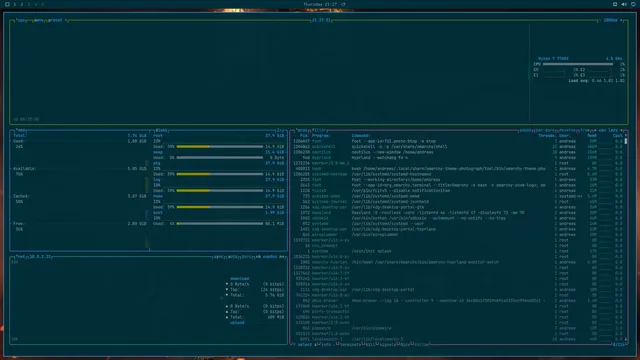This screenshot has height=360, width=640.
Task: Click enp0s3 network interface selector
Action: pyautogui.click(x=270, y=257)
